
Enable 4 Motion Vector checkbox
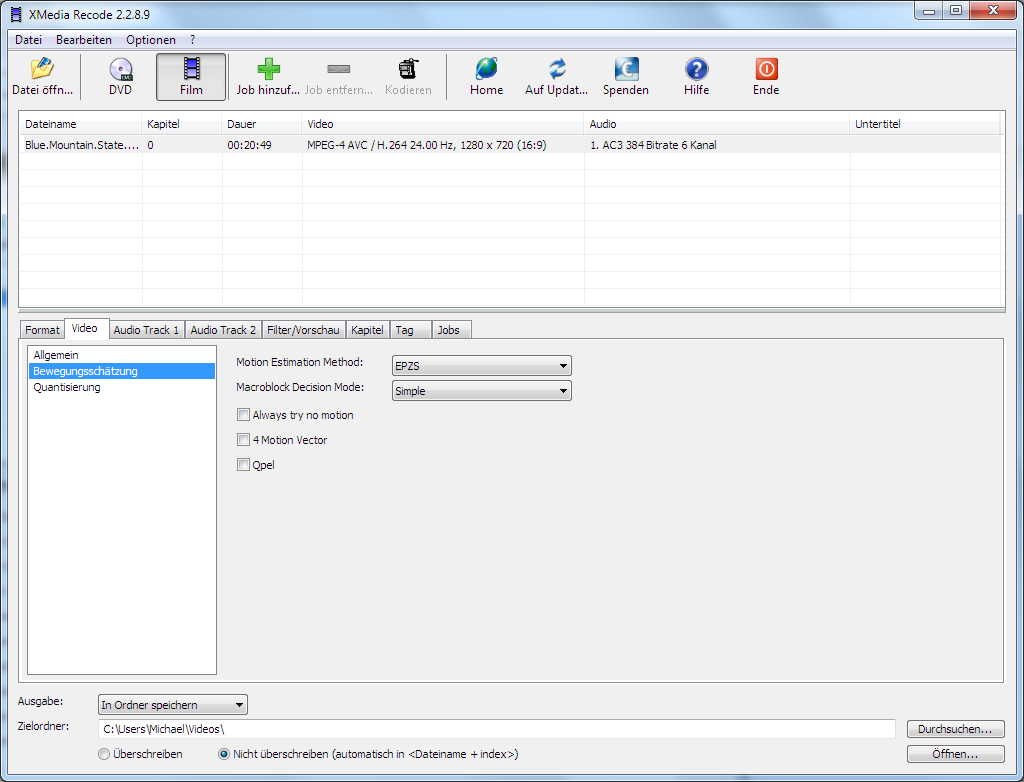click(x=243, y=440)
